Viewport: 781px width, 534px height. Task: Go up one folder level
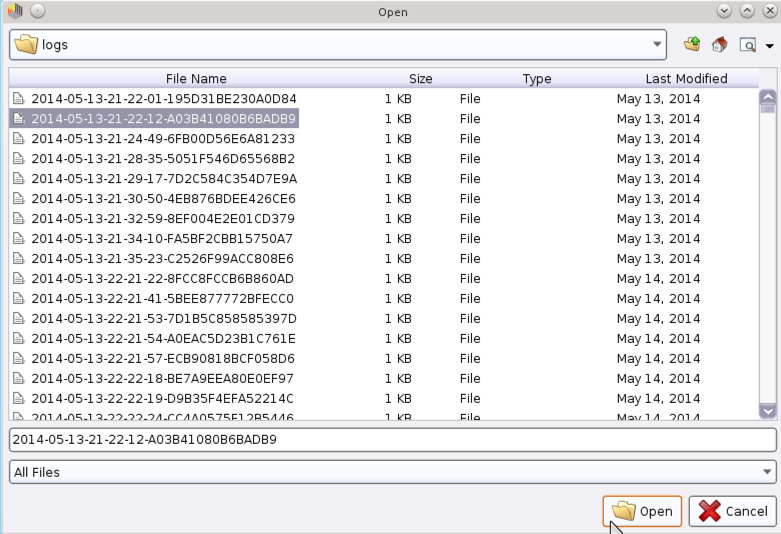pyautogui.click(x=692, y=44)
